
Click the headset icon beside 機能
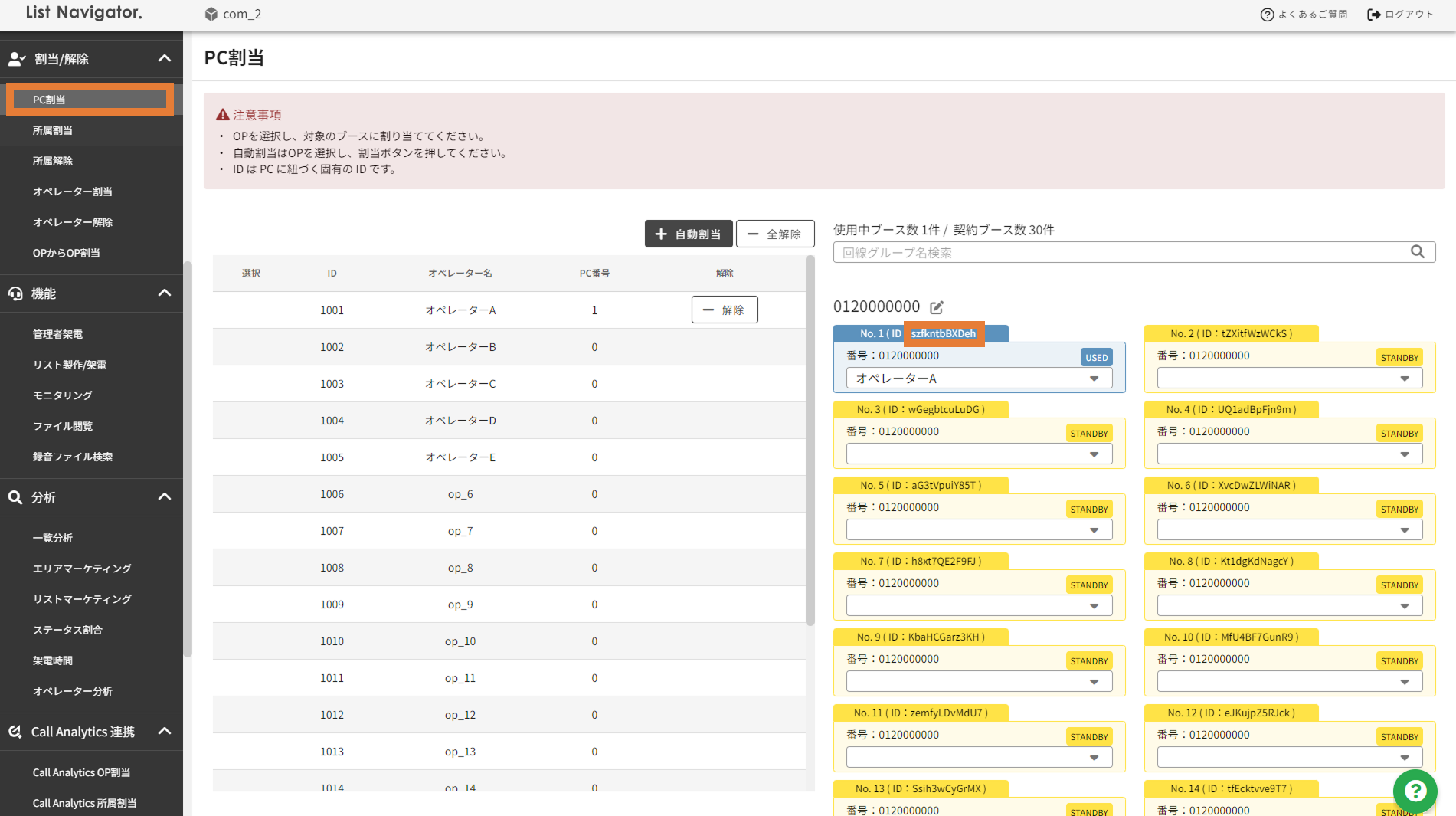coord(15,293)
